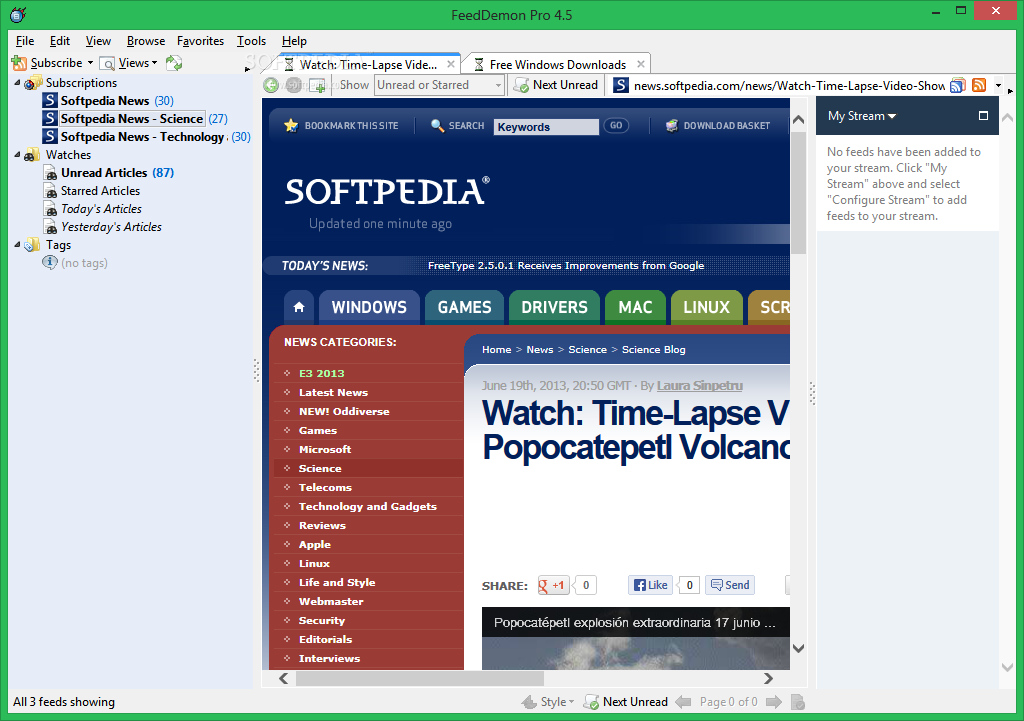Open the Tools menu
1024x721 pixels.
[x=251, y=40]
